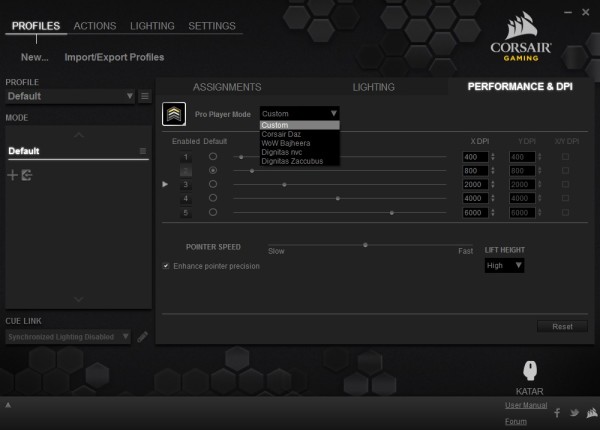Open Import/Export Profiles

114,57
